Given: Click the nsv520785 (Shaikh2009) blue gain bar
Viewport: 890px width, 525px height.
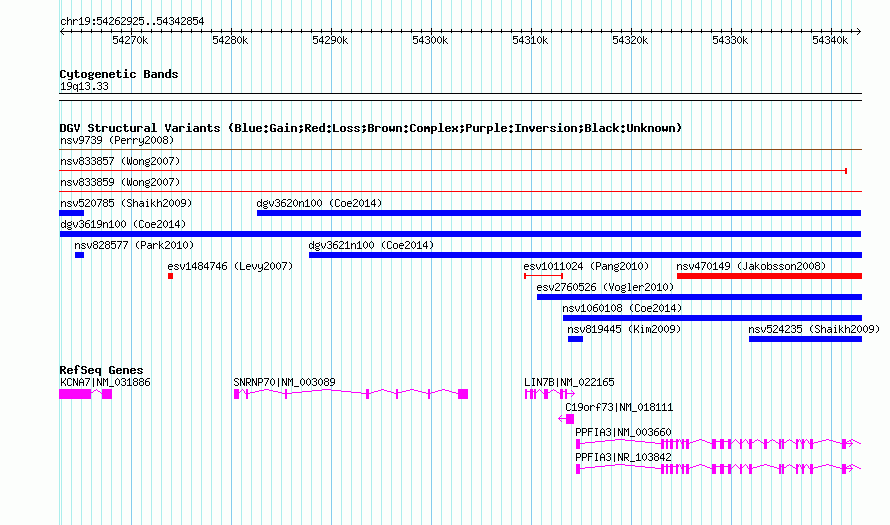Looking at the screenshot, I should (72, 213).
